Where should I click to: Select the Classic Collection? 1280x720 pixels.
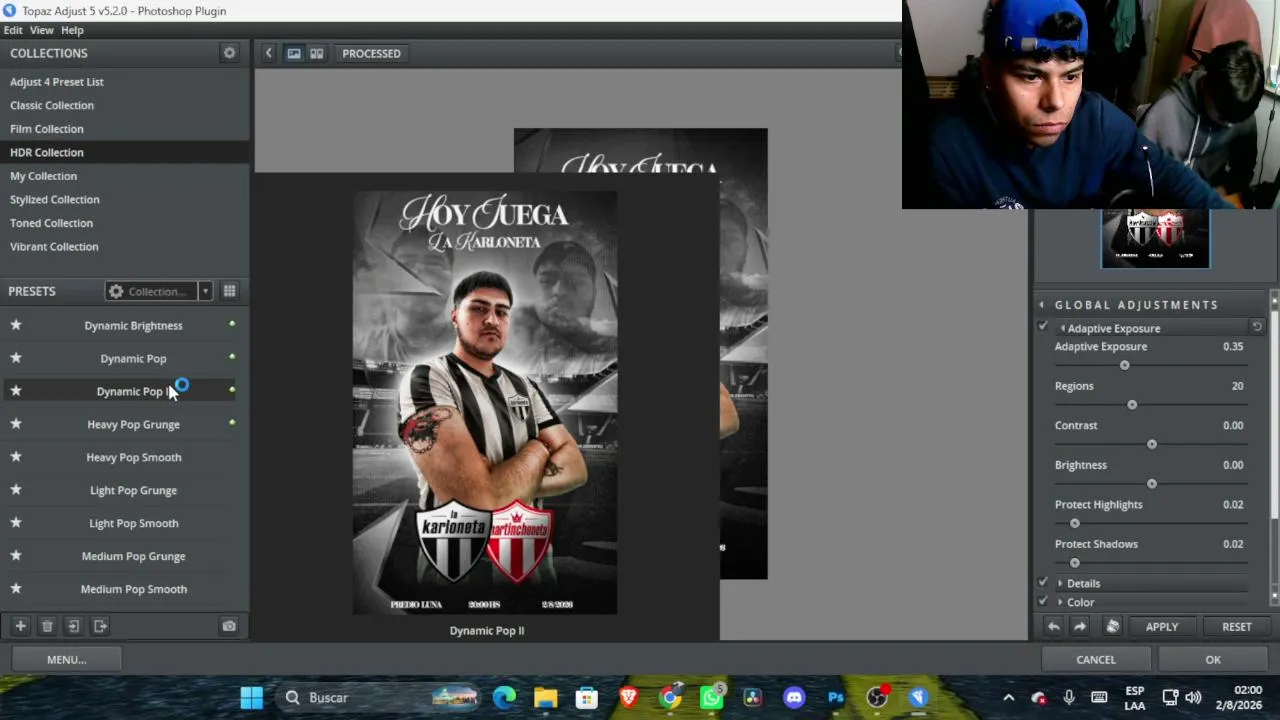(x=125, y=105)
